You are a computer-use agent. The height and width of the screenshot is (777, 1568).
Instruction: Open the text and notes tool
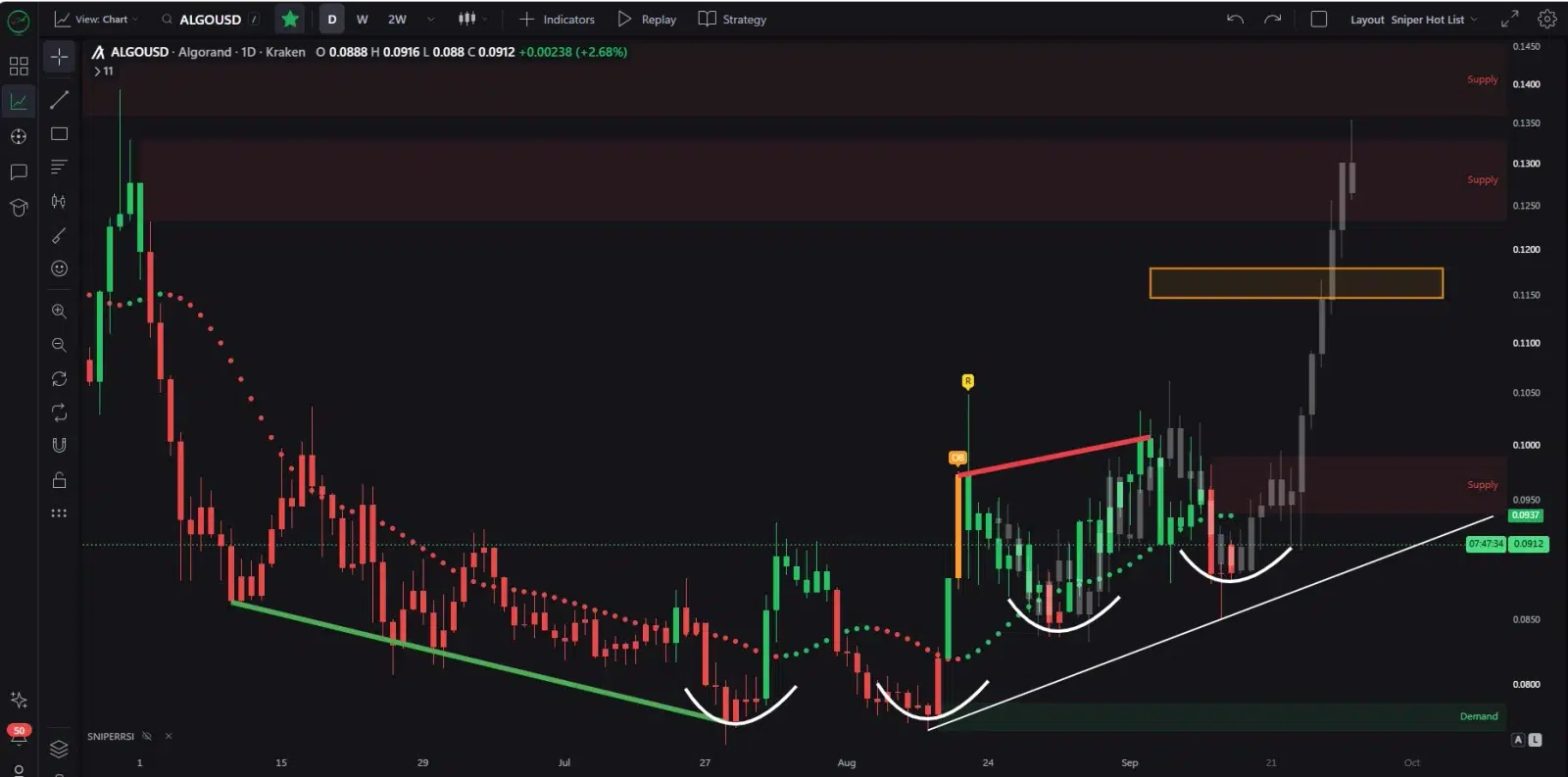click(x=59, y=167)
